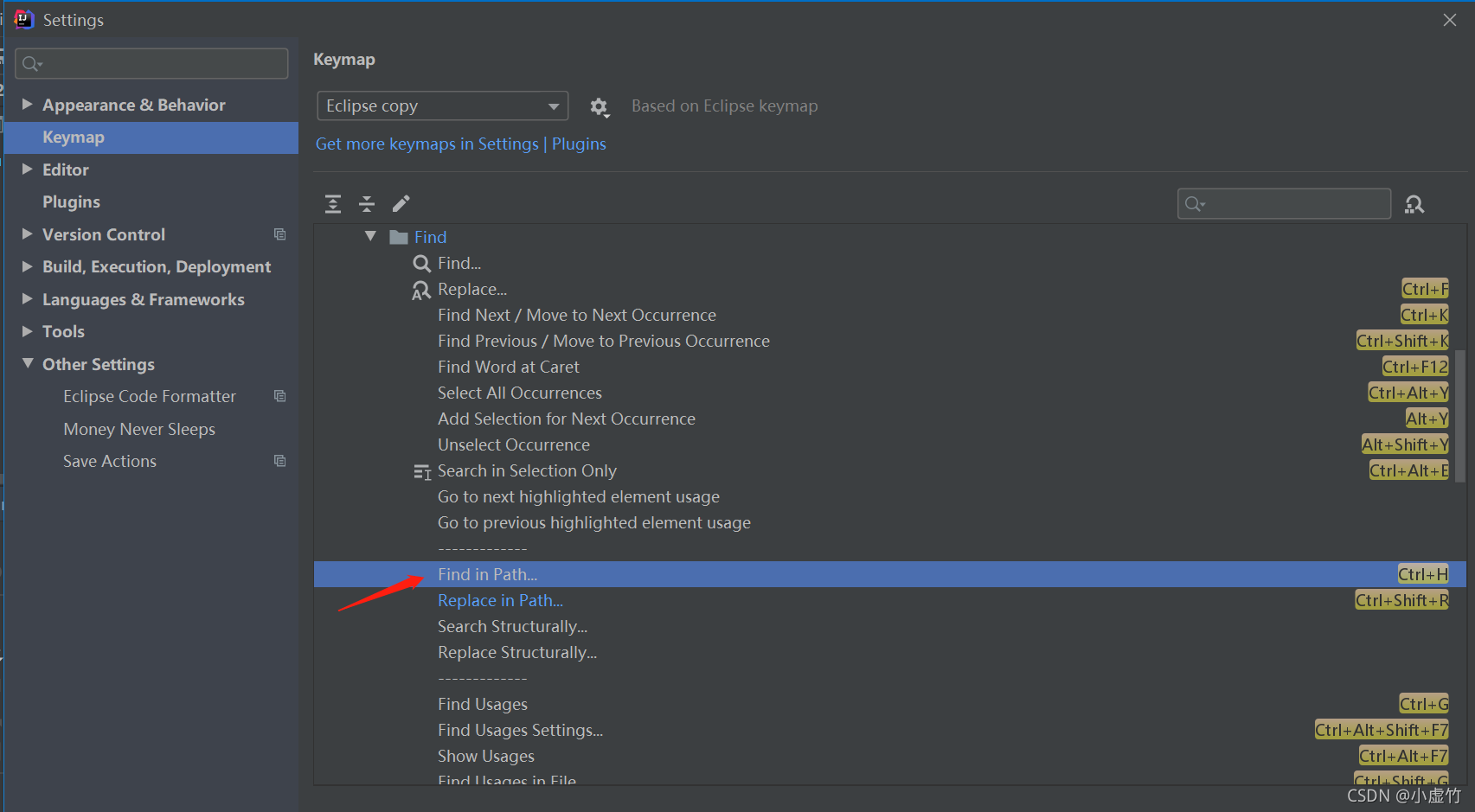This screenshot has height=812, width=1475.
Task: Select Keymap in settings sidebar
Action: (151, 137)
